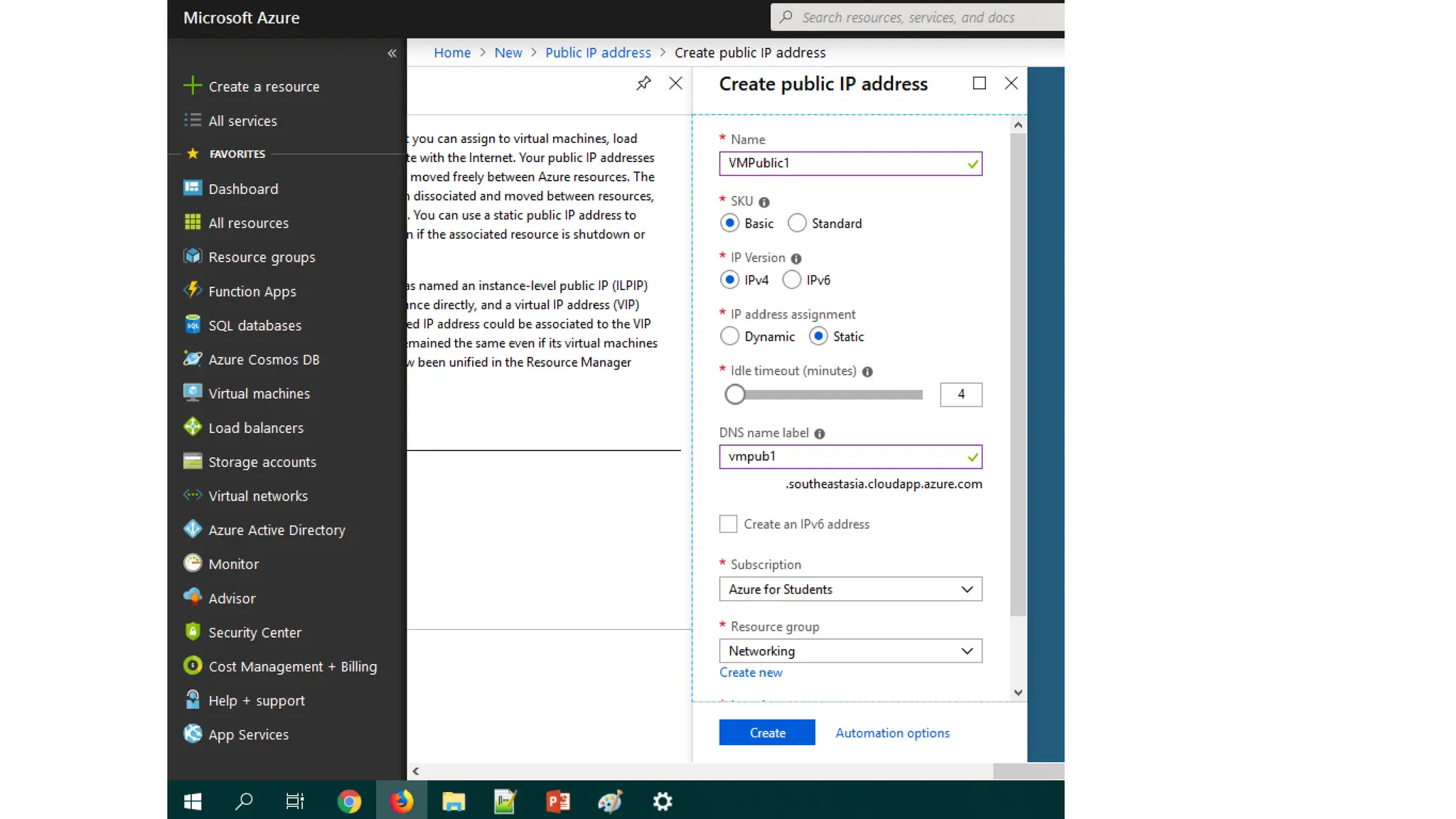Click the Idle timeout slider handle
Image resolution: width=1456 pixels, height=819 pixels.
(x=735, y=395)
